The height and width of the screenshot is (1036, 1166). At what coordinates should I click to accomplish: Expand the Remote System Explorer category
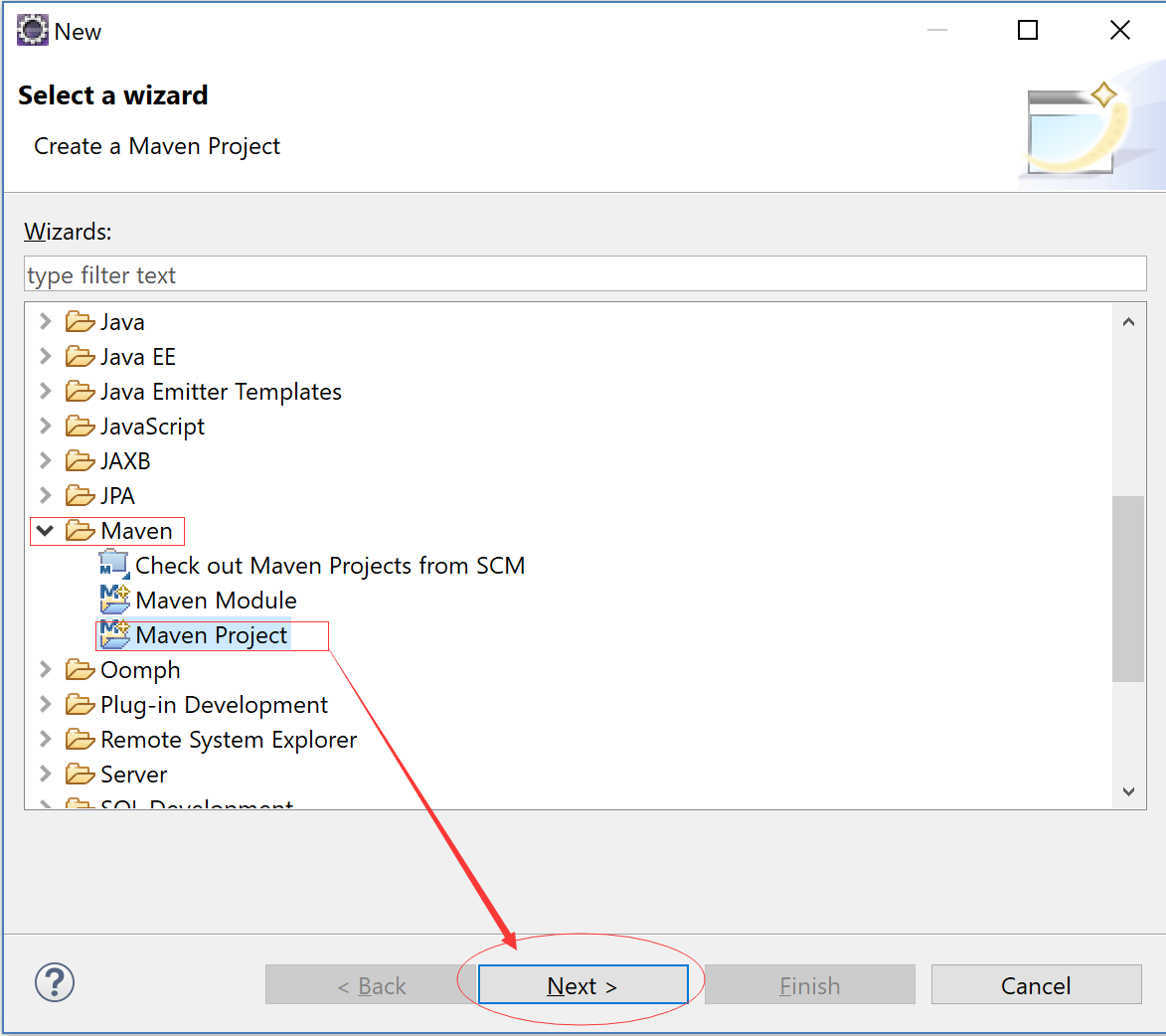click(46, 740)
